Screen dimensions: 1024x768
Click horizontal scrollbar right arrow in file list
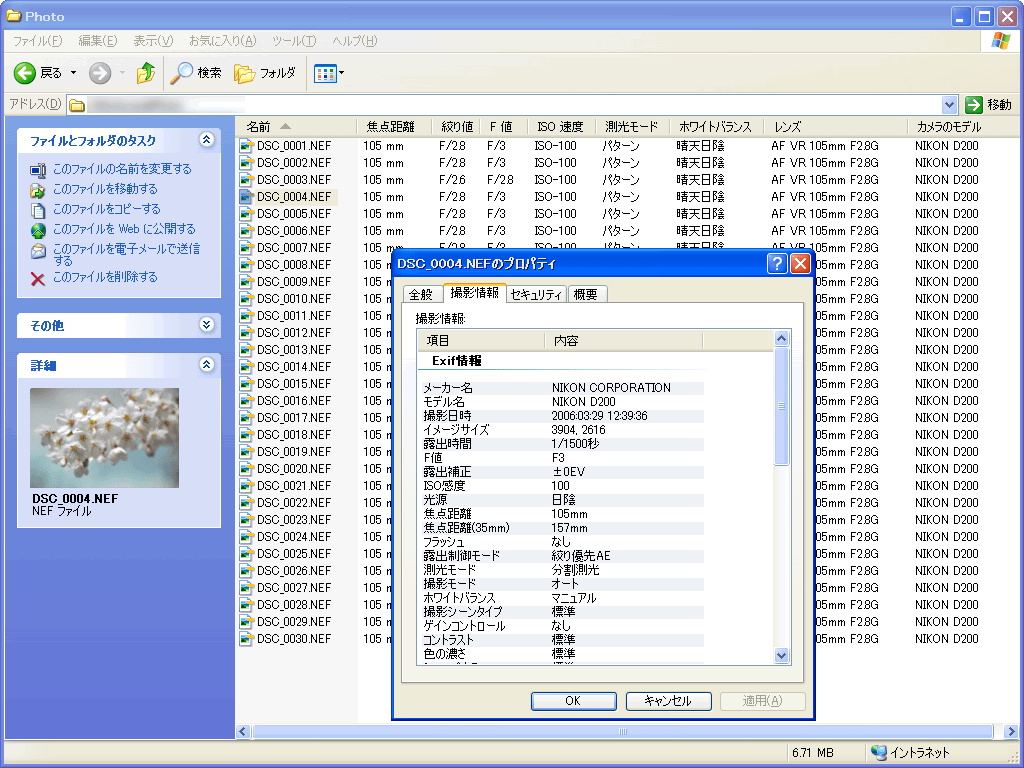1011,731
